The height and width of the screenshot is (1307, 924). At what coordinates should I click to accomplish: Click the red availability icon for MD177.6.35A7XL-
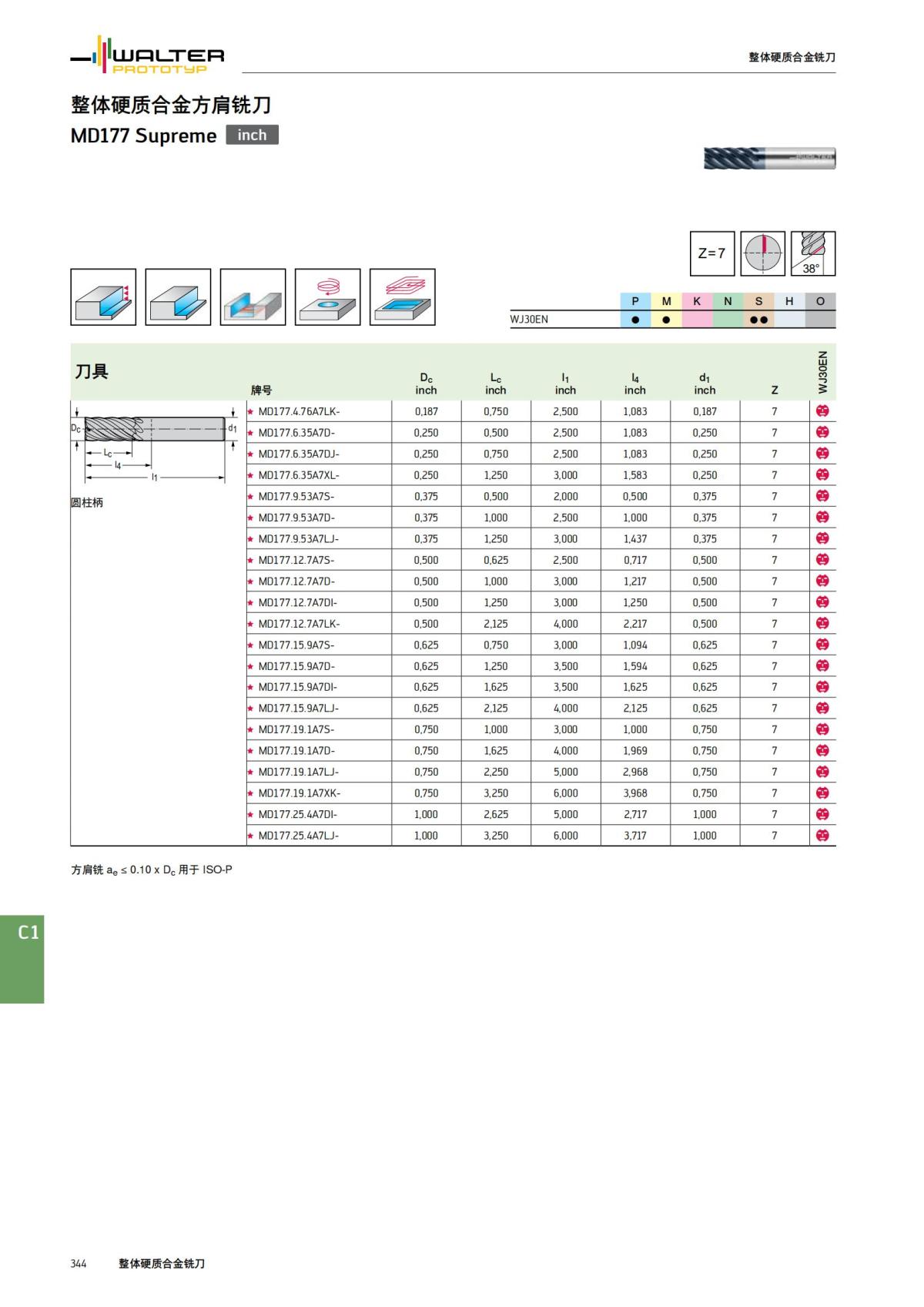[x=822, y=475]
